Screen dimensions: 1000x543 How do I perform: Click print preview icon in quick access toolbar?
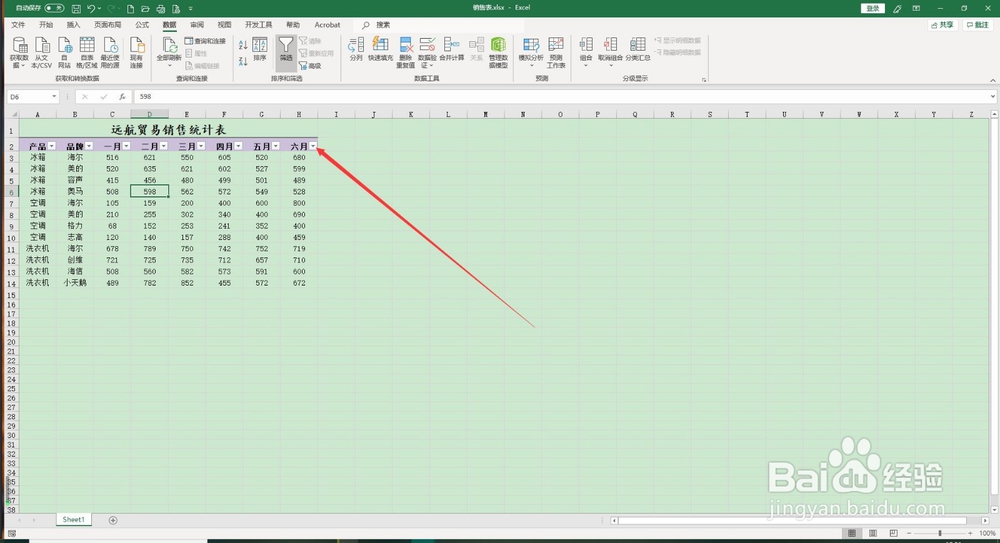coord(161,8)
